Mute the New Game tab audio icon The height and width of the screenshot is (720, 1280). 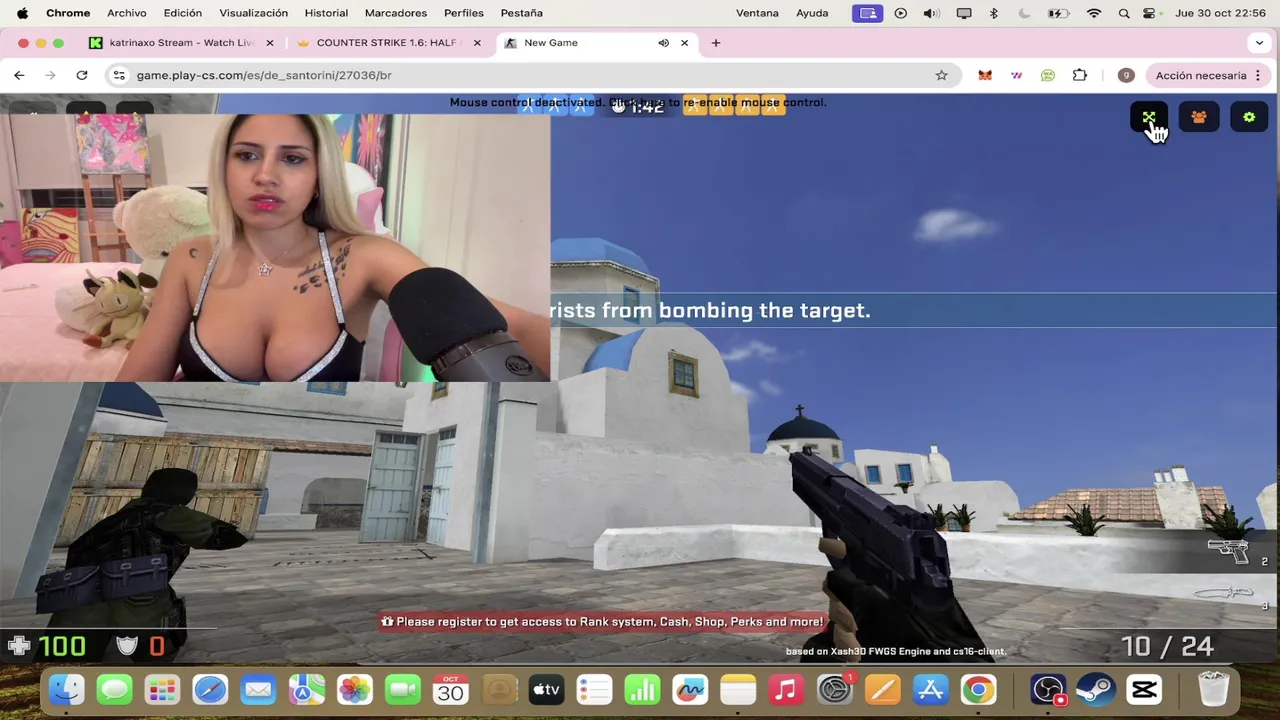(x=663, y=43)
